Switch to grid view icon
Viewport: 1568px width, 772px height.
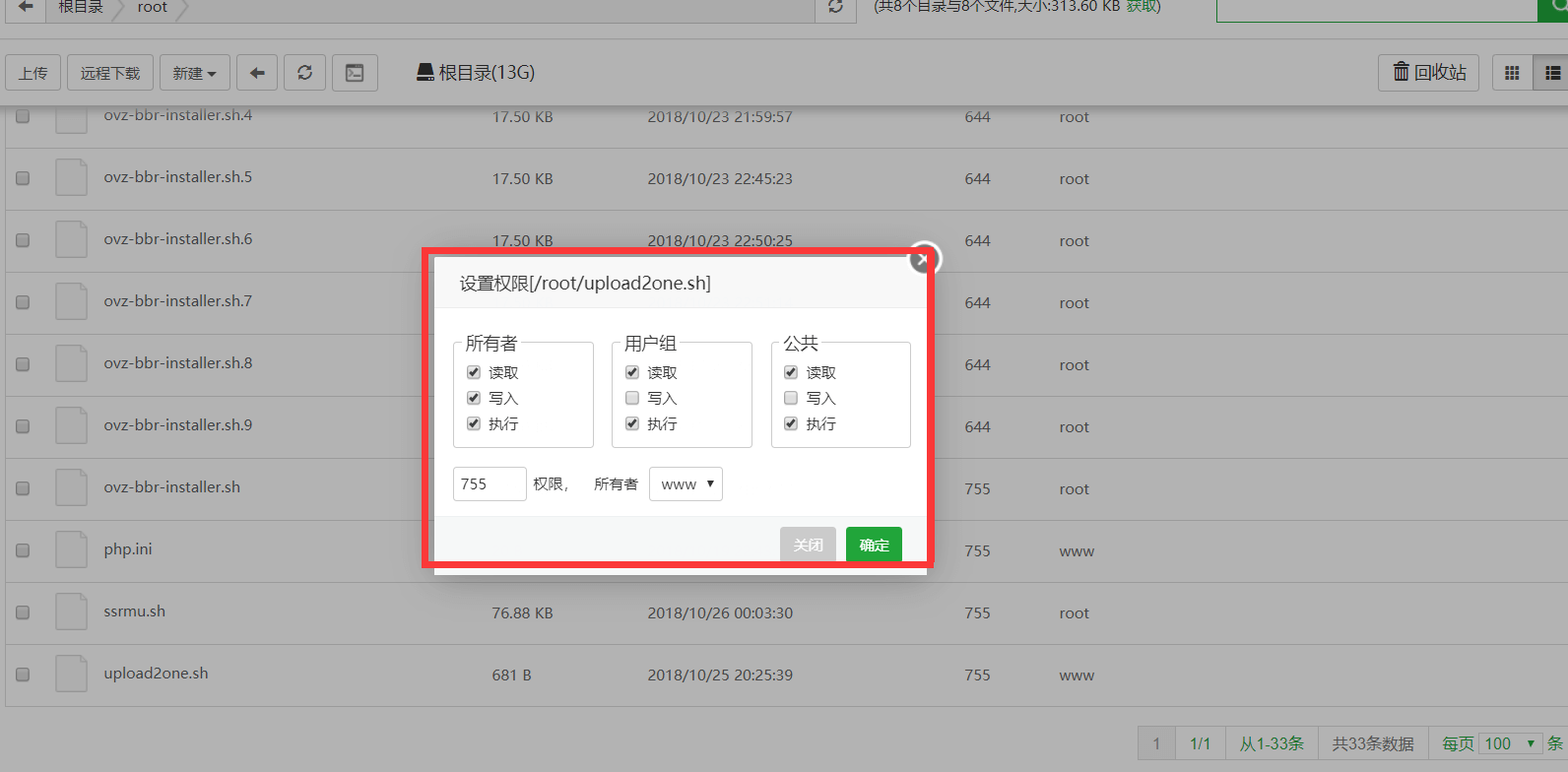[x=1512, y=73]
